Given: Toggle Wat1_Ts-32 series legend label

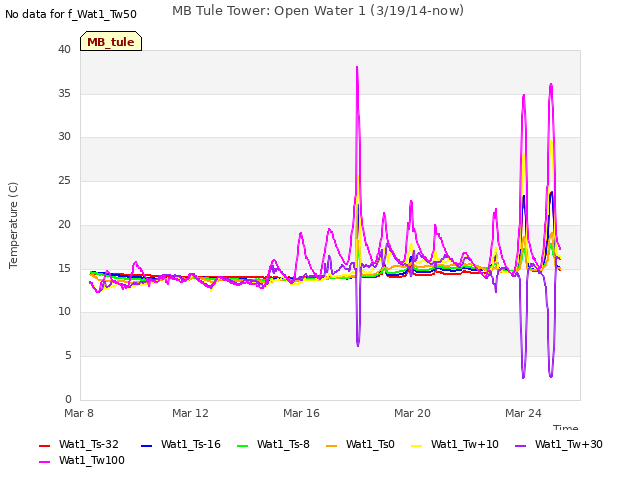Looking at the screenshot, I should point(89,444).
